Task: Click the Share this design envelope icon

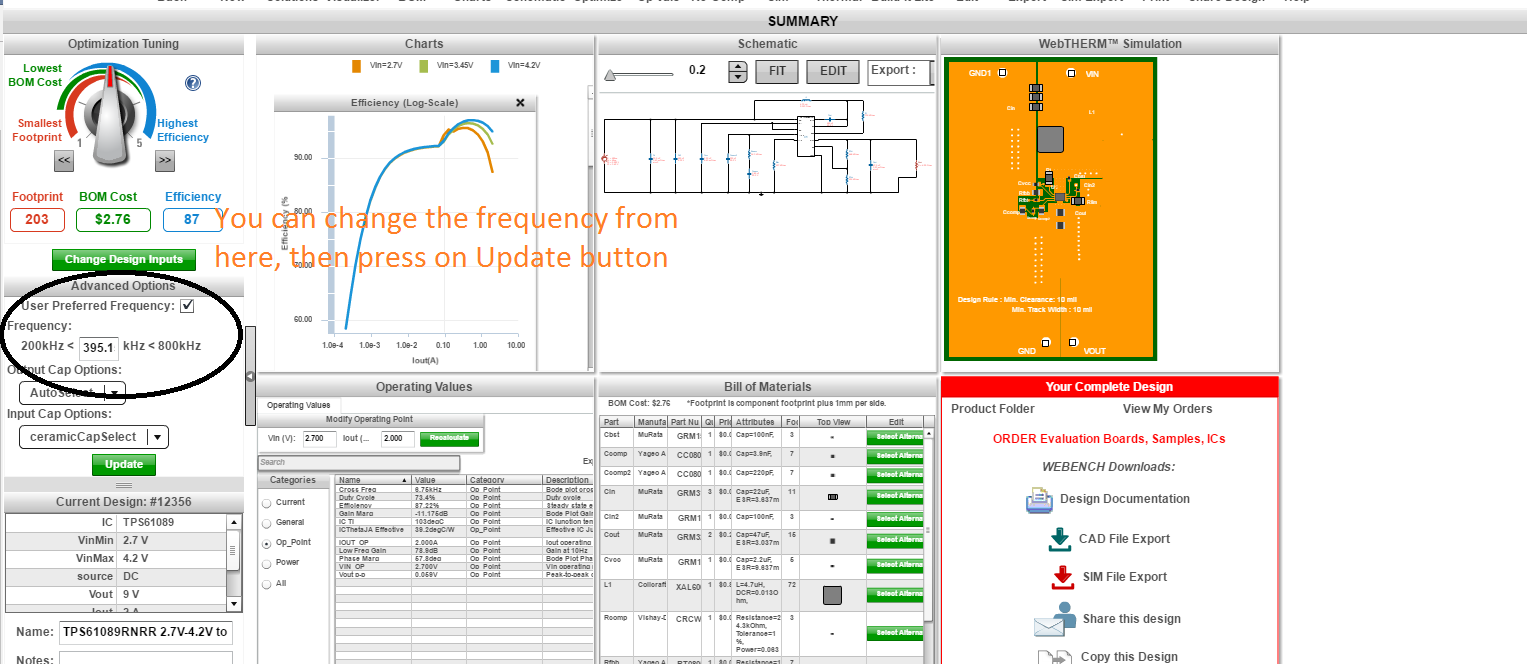Action: click(1054, 620)
